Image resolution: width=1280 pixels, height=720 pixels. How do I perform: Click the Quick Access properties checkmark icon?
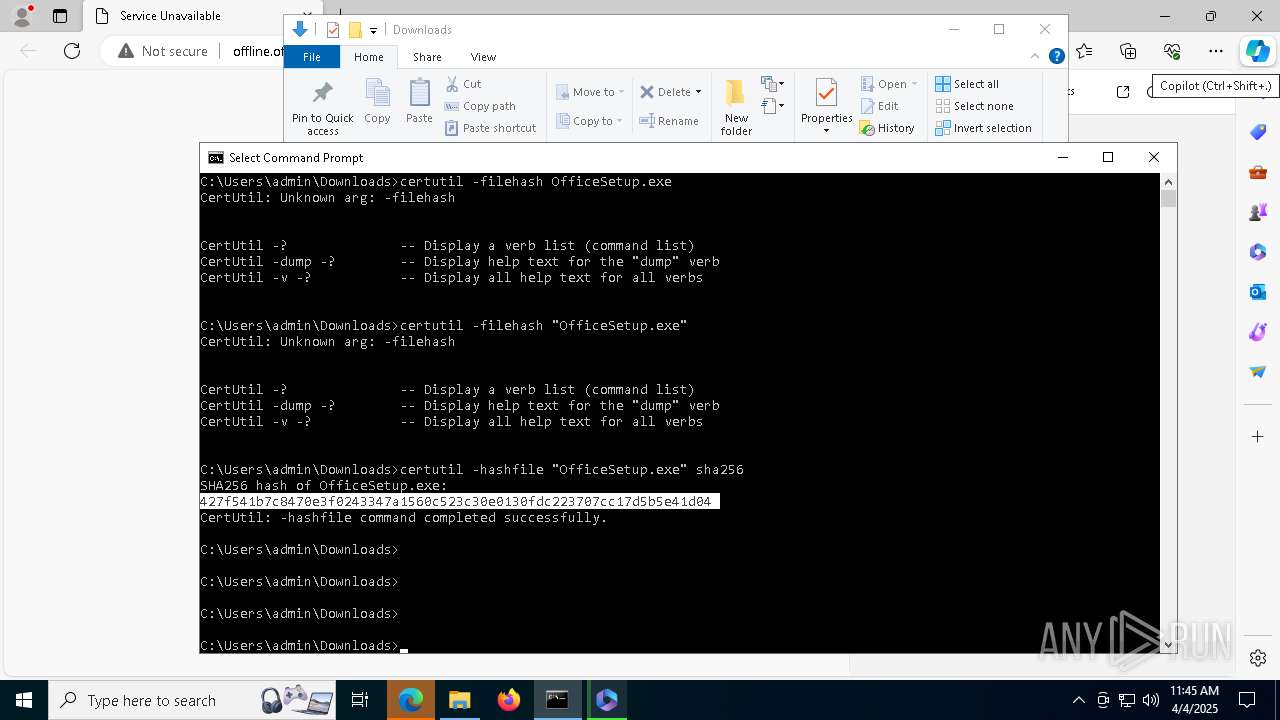[333, 30]
